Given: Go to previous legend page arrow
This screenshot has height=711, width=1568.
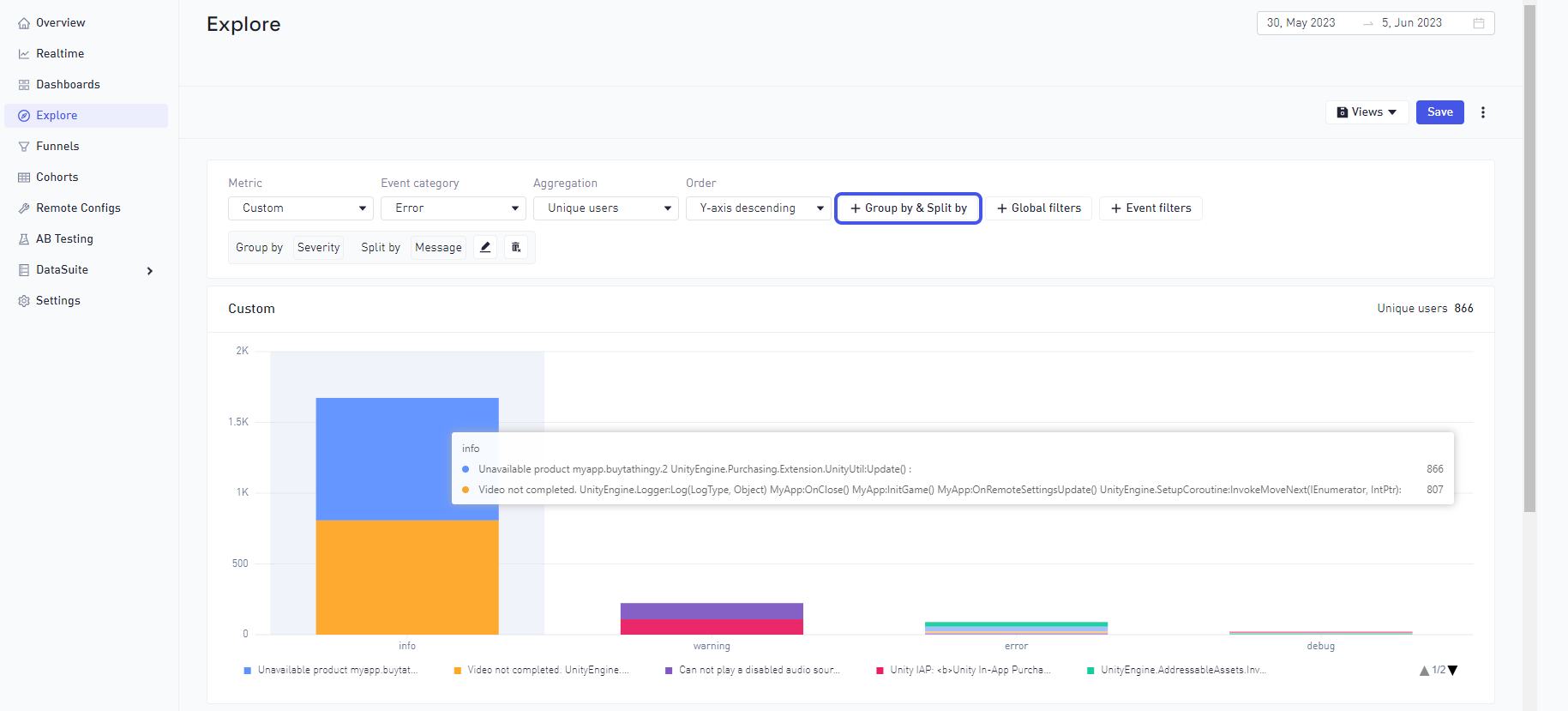Looking at the screenshot, I should 1424,671.
